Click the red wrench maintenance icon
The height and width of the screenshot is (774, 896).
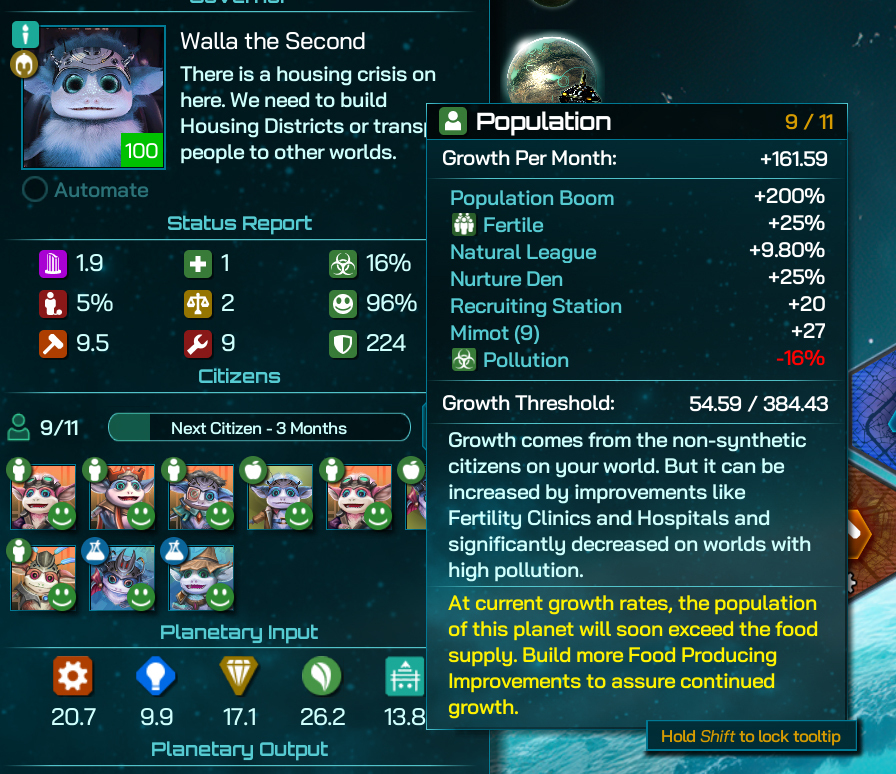pyautogui.click(x=198, y=344)
